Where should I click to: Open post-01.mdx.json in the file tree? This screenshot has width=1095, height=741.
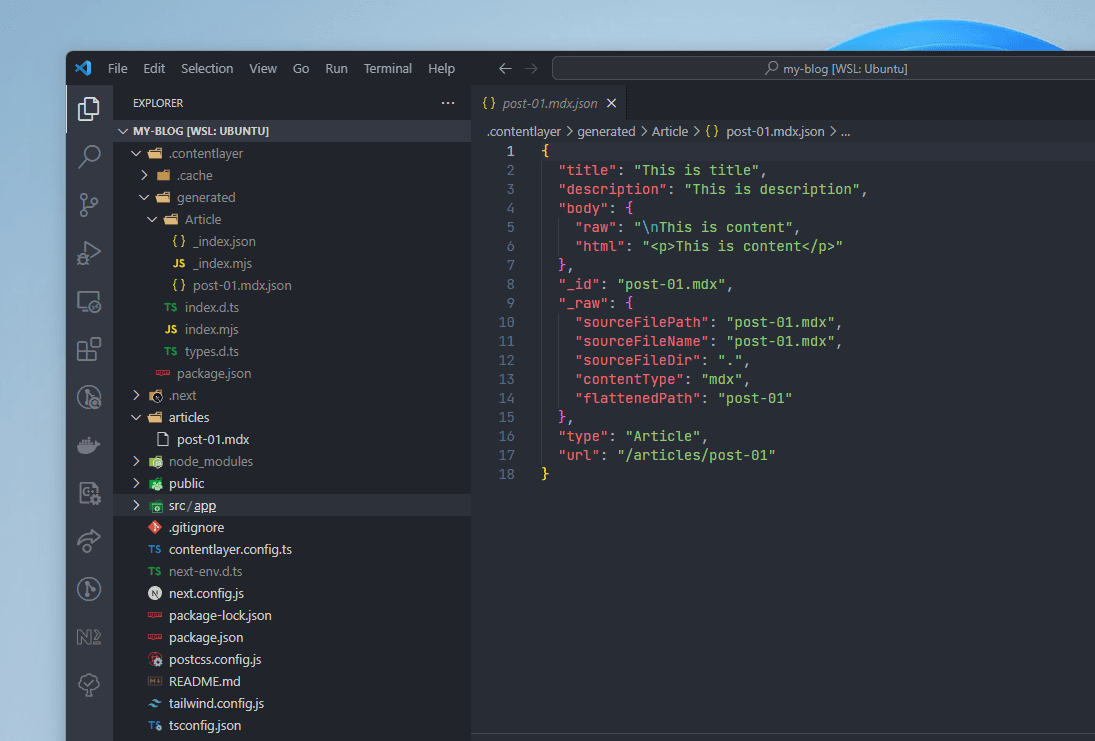tap(292, 285)
